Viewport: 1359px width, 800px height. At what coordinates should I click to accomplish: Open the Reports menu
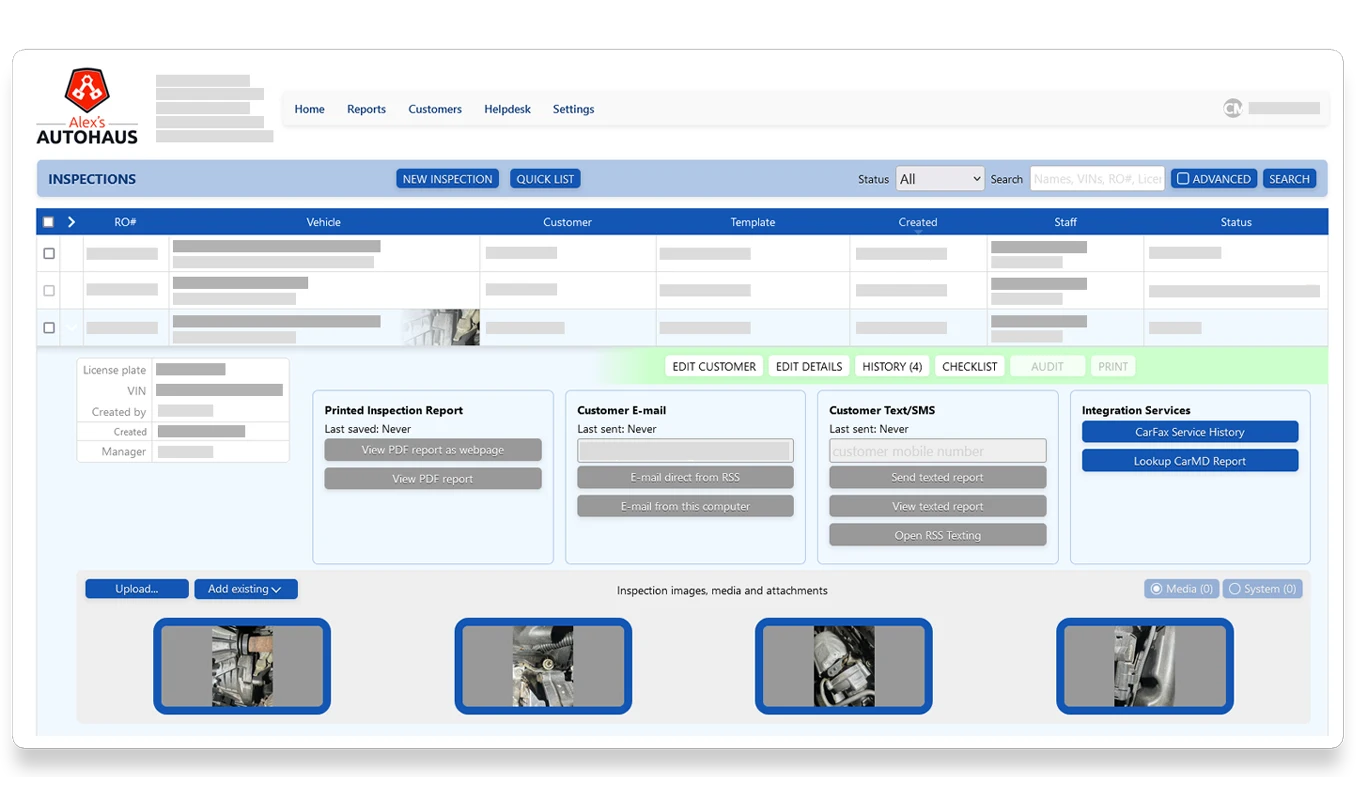coord(366,108)
